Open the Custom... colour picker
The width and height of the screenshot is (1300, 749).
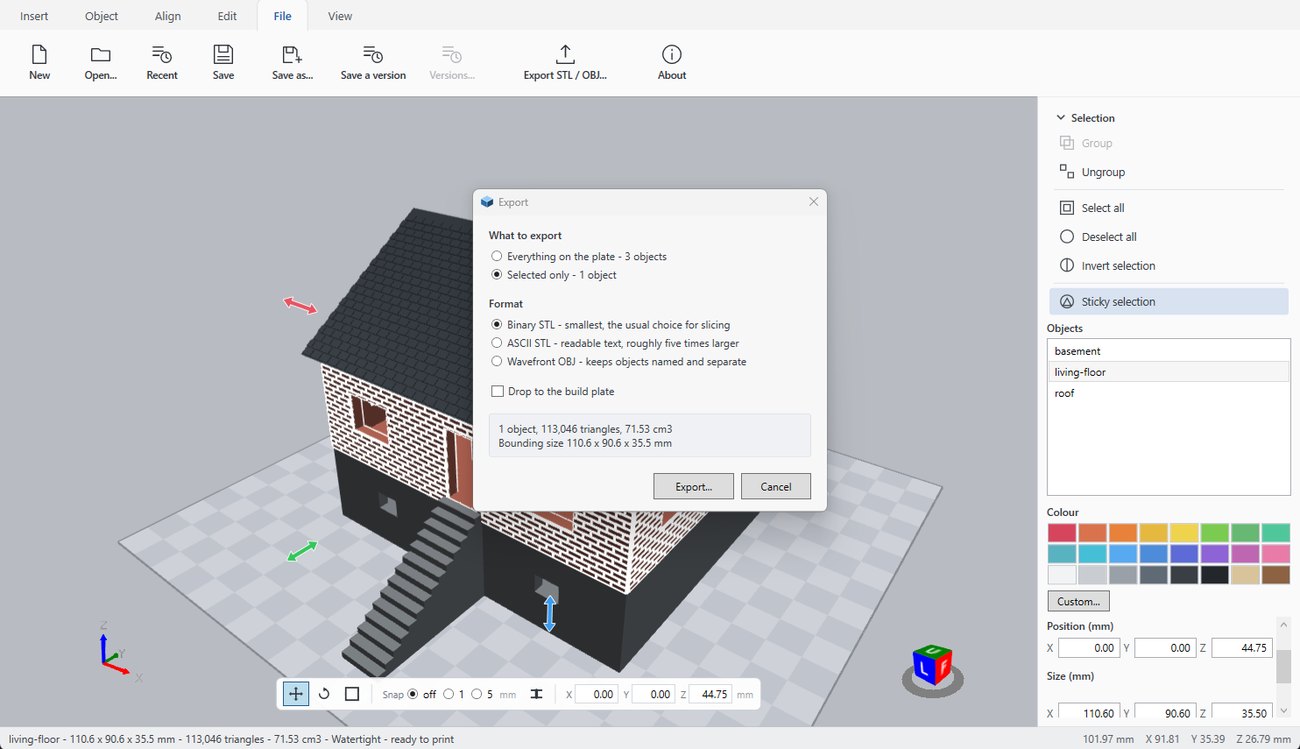1078,601
